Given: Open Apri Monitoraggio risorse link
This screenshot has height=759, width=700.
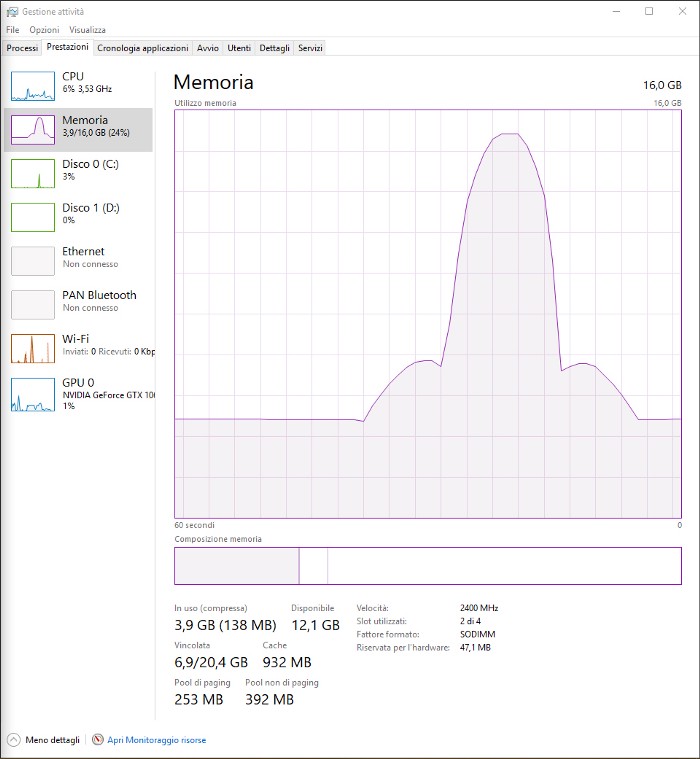Looking at the screenshot, I should 156,740.
